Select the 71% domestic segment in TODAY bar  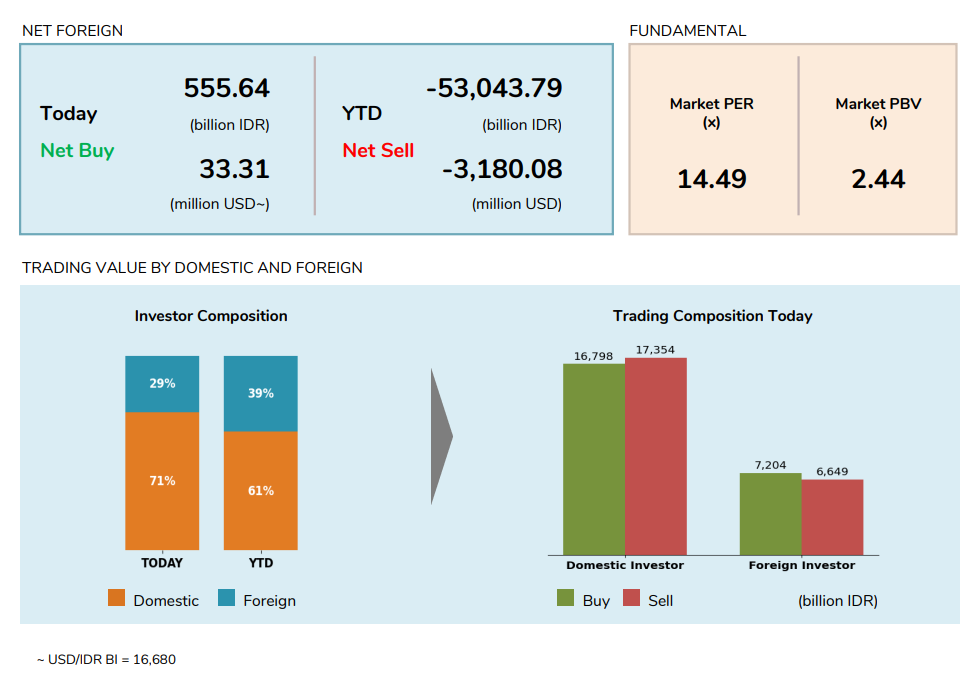click(162, 481)
